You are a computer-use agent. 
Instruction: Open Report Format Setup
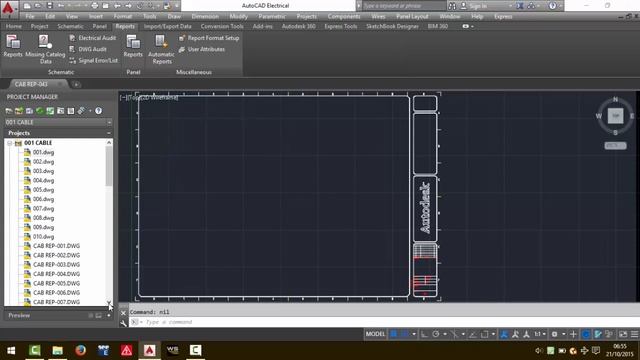pyautogui.click(x=209, y=38)
